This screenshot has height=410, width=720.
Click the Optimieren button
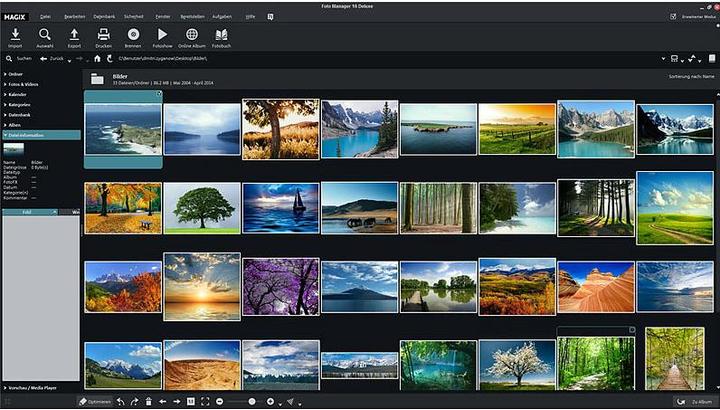(x=95, y=402)
